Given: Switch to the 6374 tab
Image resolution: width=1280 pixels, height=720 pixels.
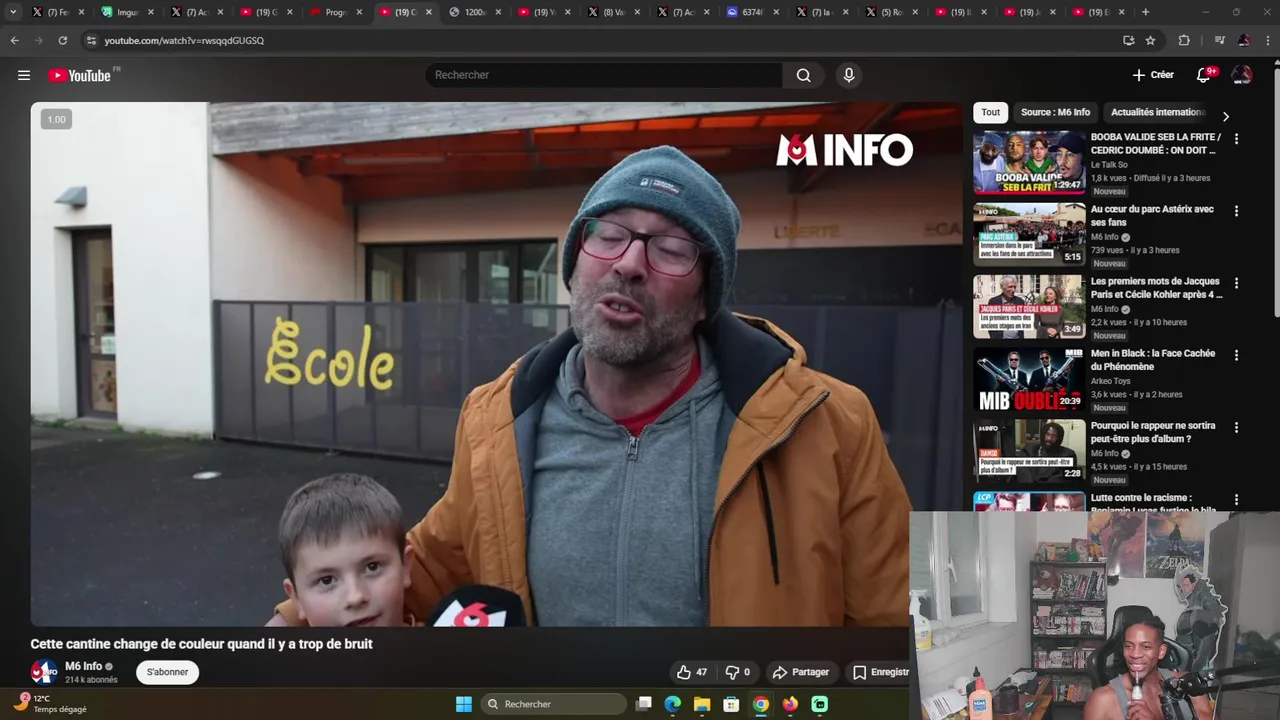Looking at the screenshot, I should click(x=752, y=12).
